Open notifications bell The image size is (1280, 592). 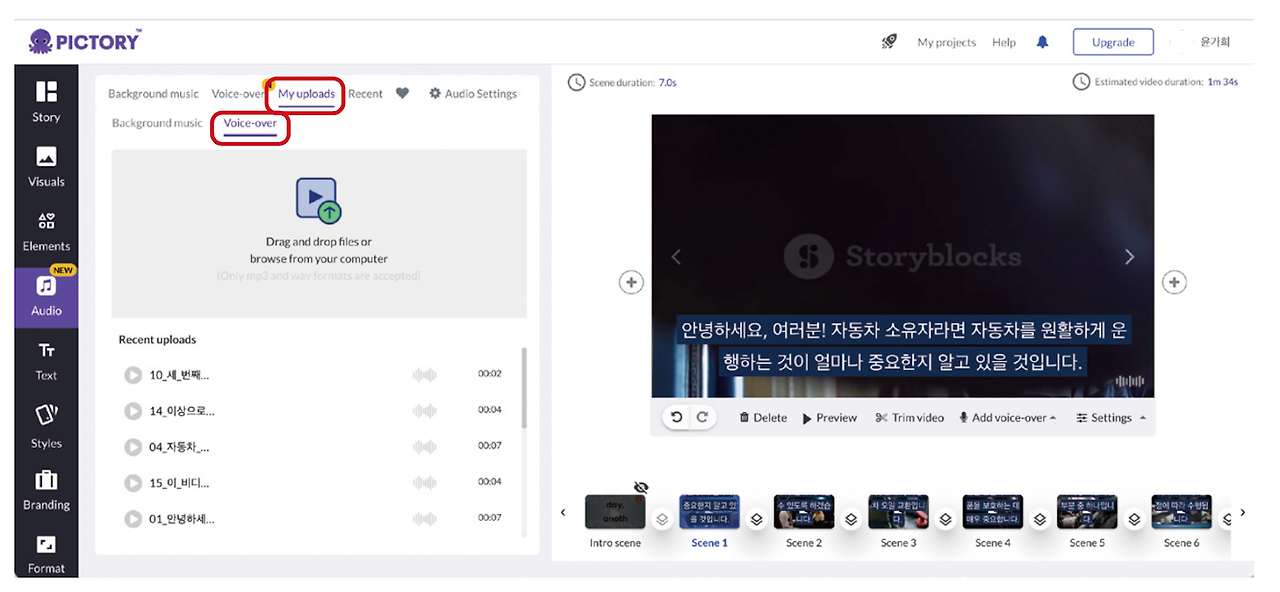1043,42
